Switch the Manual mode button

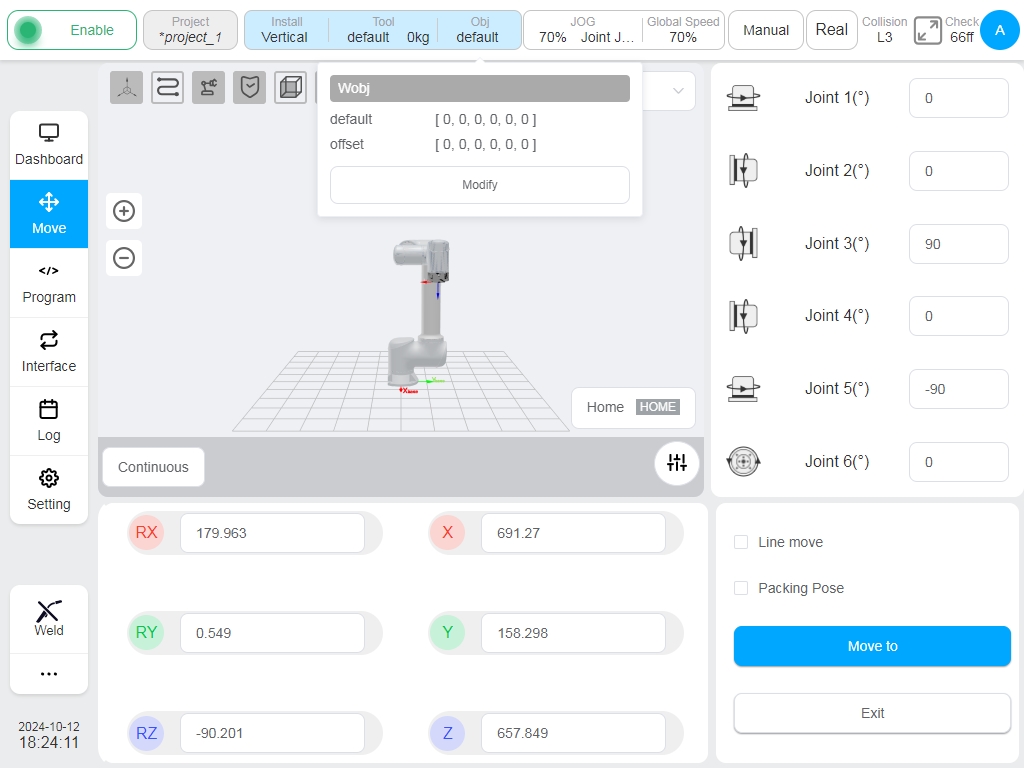[x=765, y=30]
